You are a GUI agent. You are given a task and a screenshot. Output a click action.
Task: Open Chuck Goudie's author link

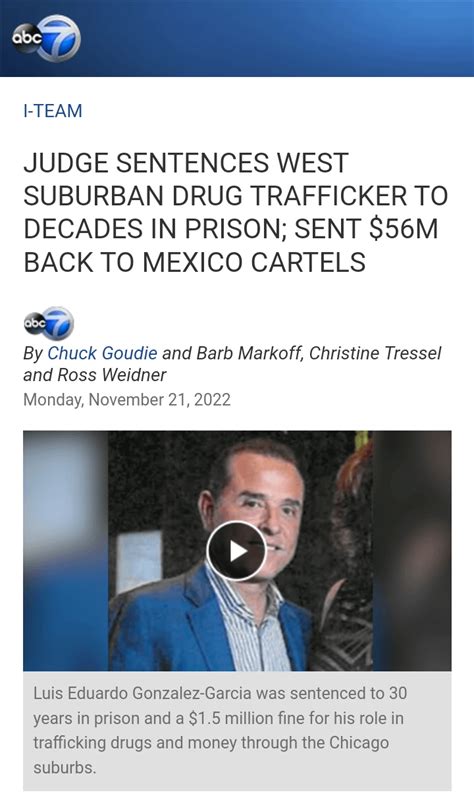pos(102,353)
